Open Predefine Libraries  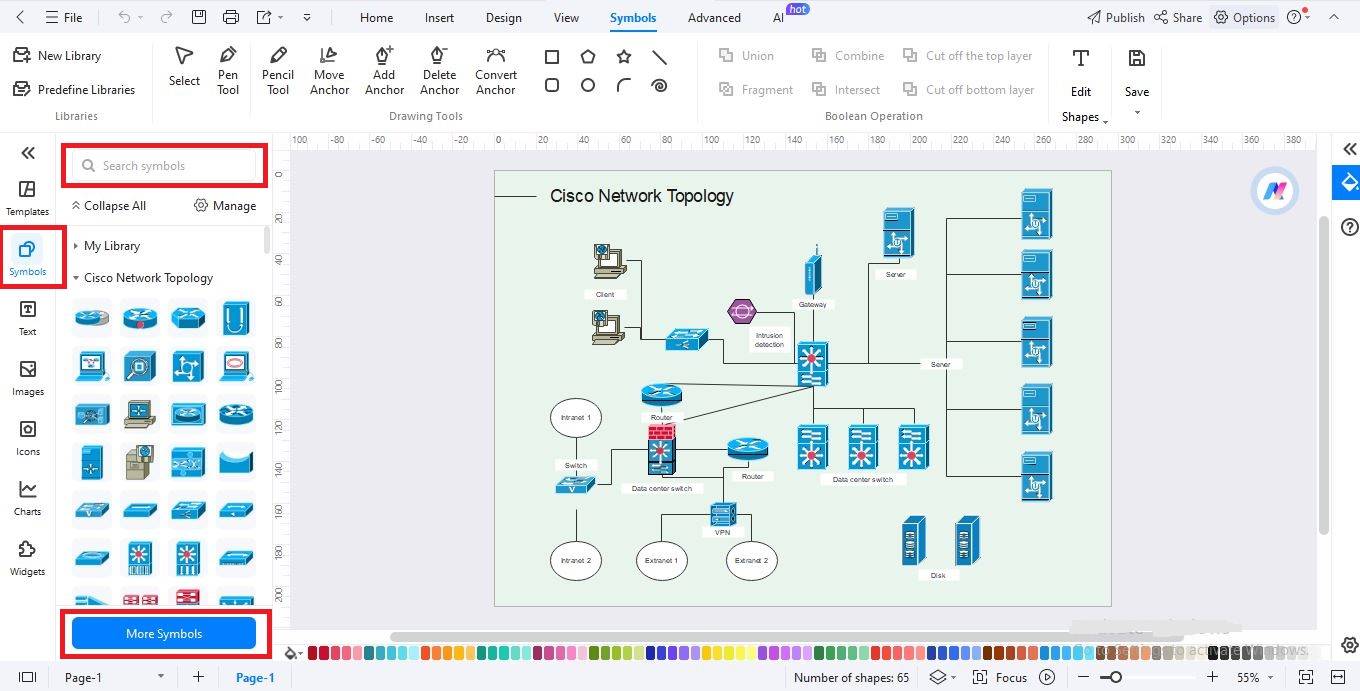click(74, 89)
